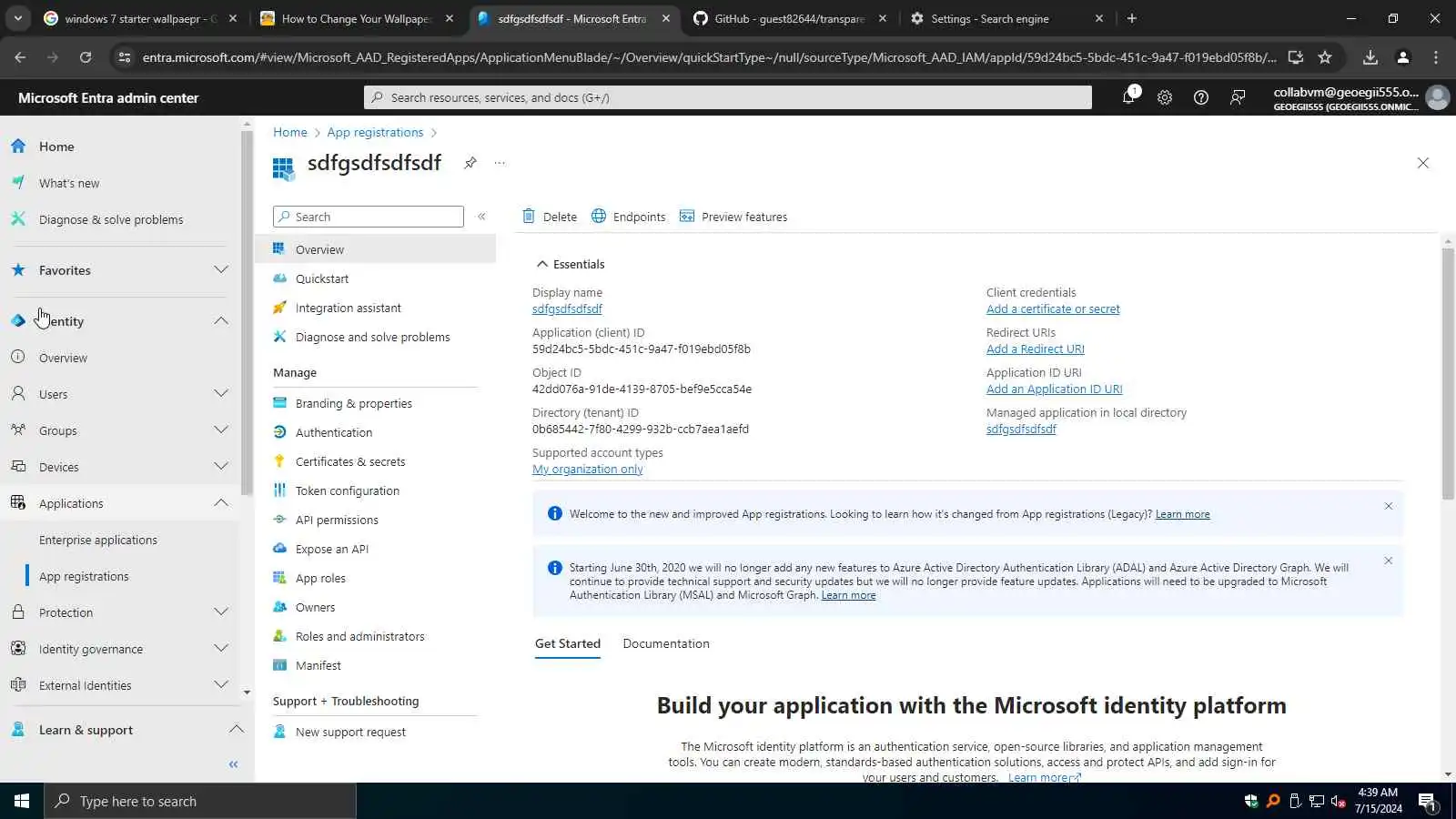Viewport: 1456px width, 819px height.
Task: Click the Windows taskbar search box
Action: pos(200,801)
